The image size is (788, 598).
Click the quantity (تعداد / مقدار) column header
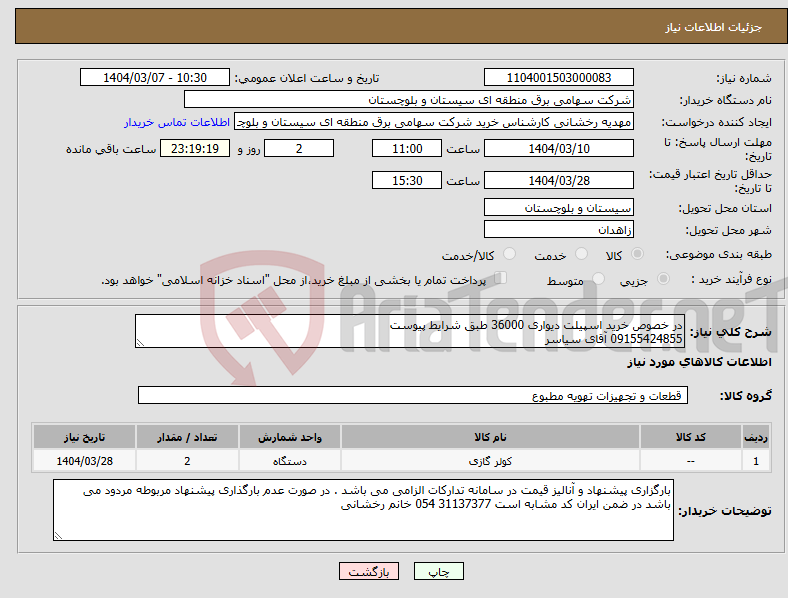(187, 437)
